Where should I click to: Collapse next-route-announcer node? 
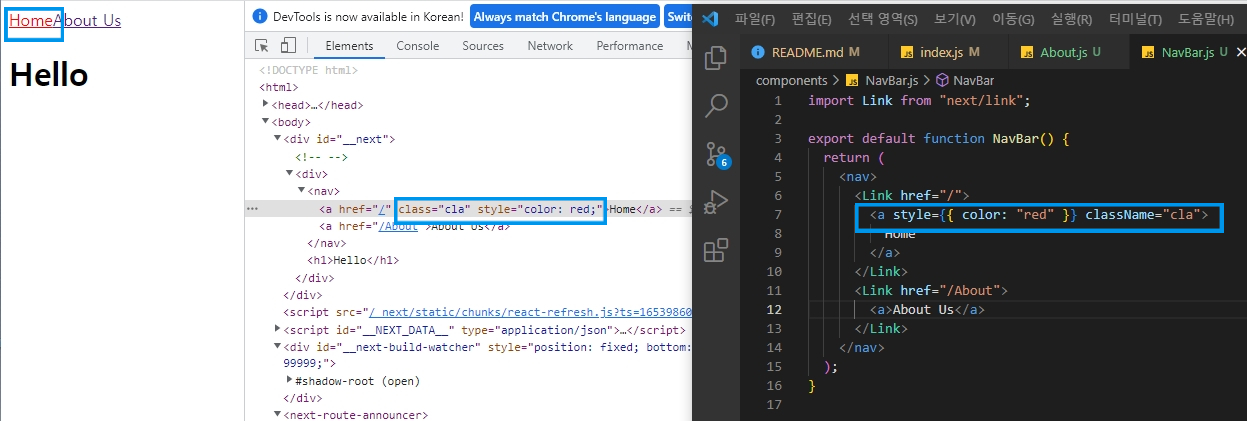click(x=278, y=415)
